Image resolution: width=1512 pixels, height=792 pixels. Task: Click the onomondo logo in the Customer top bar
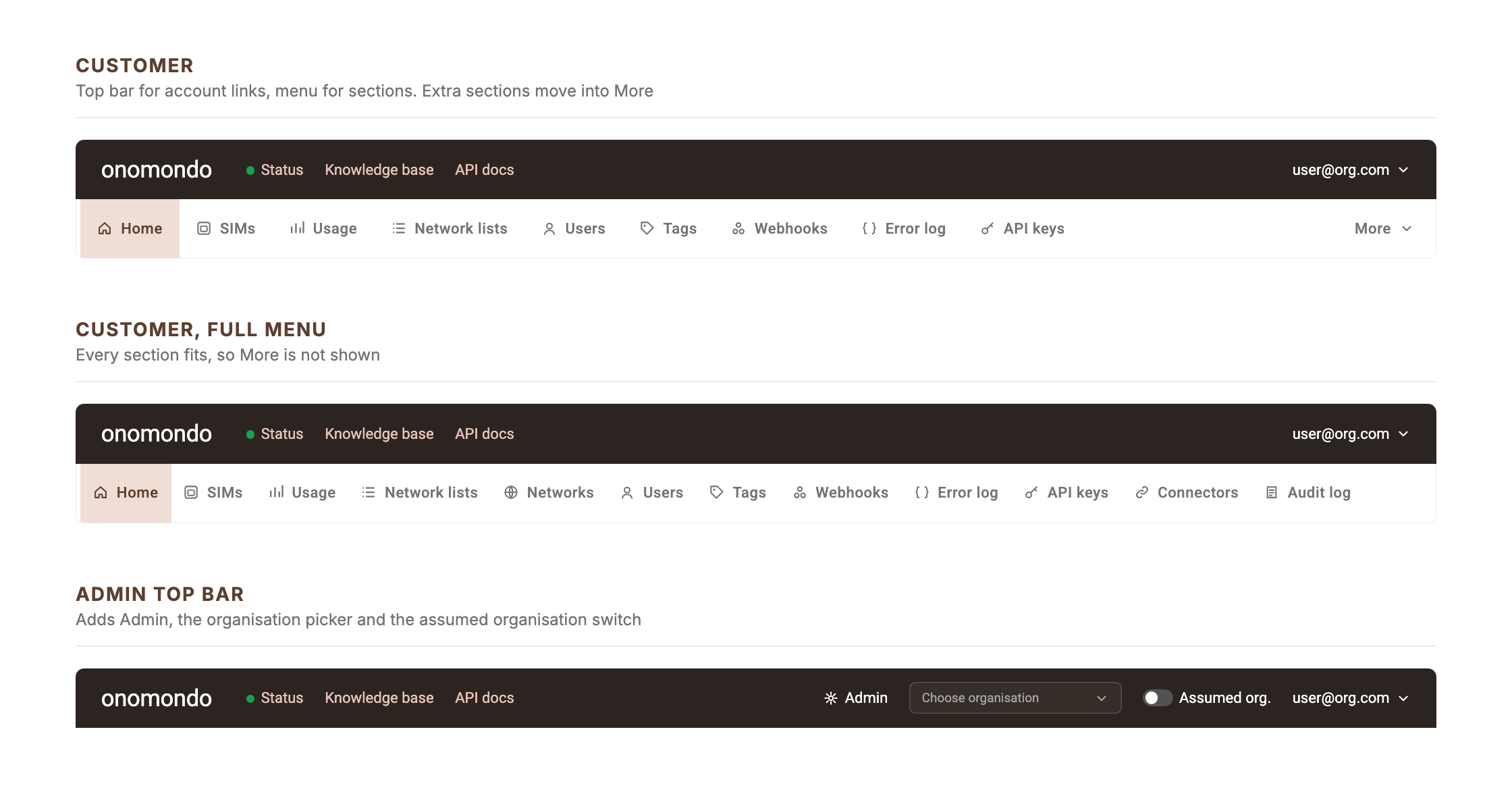(x=157, y=170)
